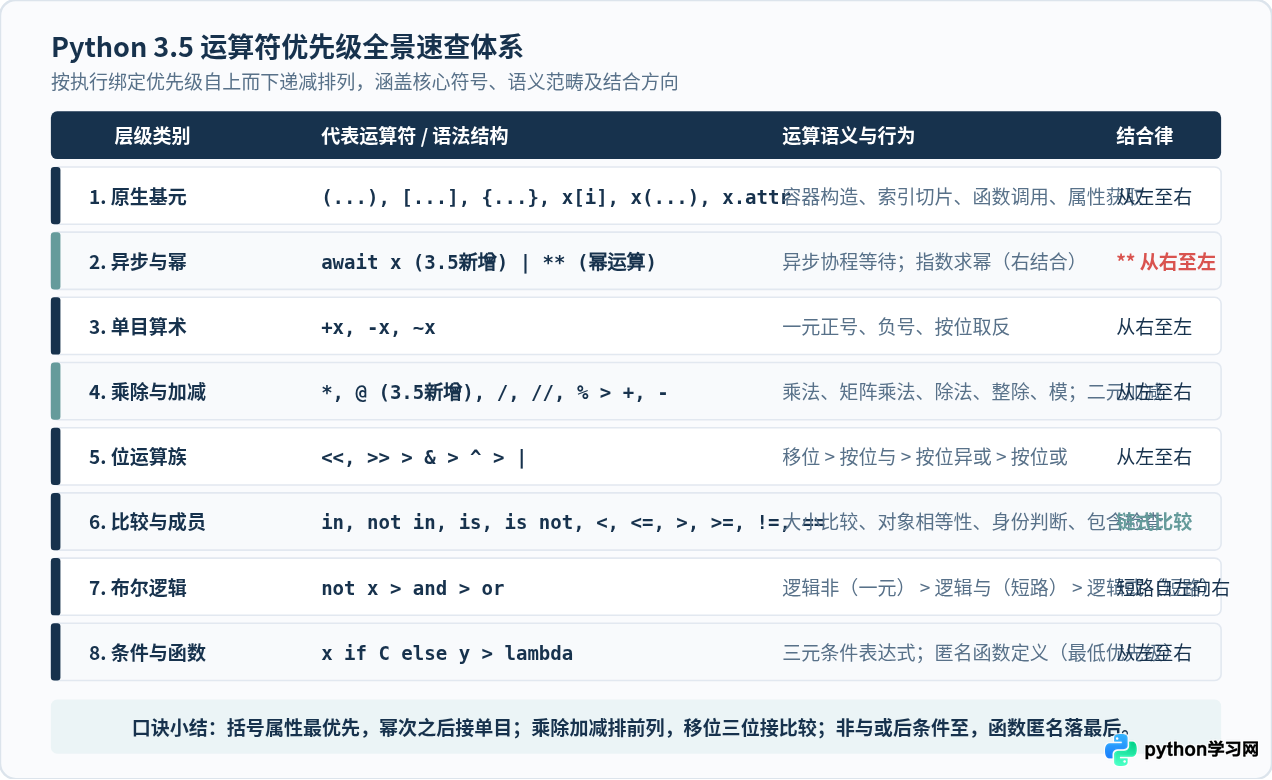Select the "1. 原生基元" row label

coord(137,197)
